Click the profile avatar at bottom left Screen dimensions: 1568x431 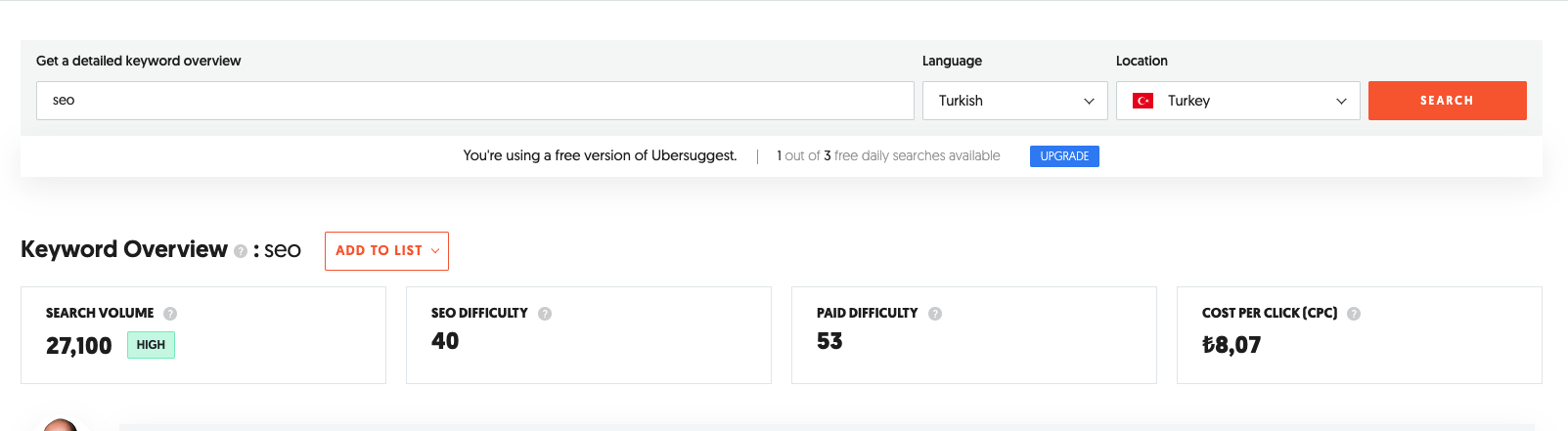tap(61, 425)
